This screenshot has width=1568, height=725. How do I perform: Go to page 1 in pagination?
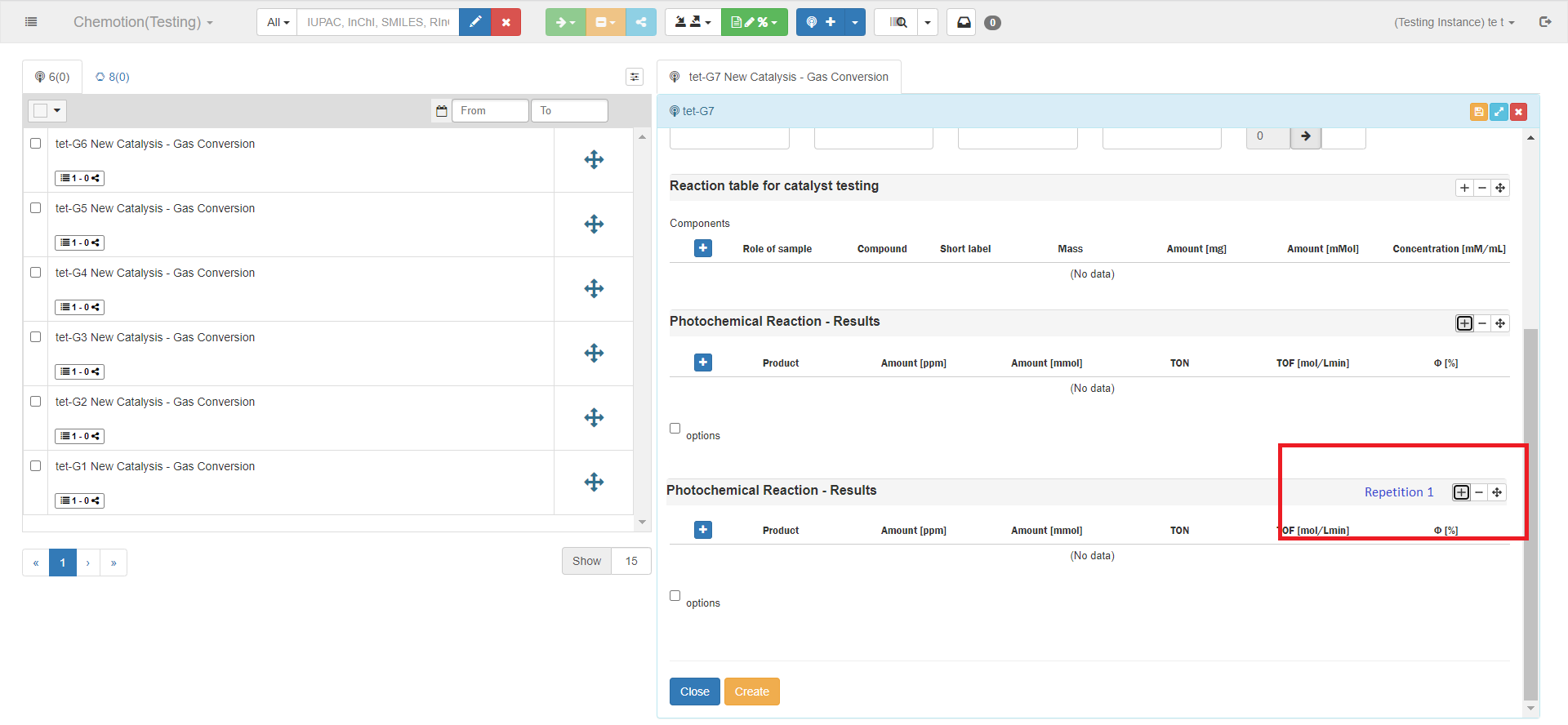click(63, 563)
